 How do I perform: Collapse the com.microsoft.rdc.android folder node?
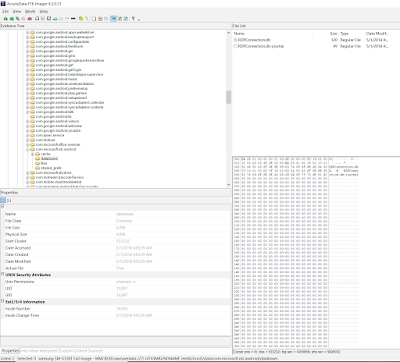pyautogui.click(x=28, y=149)
